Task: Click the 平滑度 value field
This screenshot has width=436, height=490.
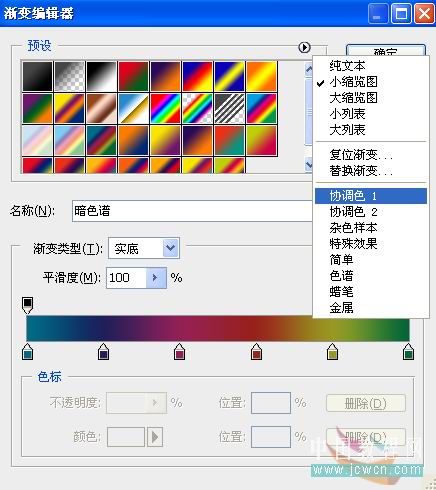Action: (127, 278)
